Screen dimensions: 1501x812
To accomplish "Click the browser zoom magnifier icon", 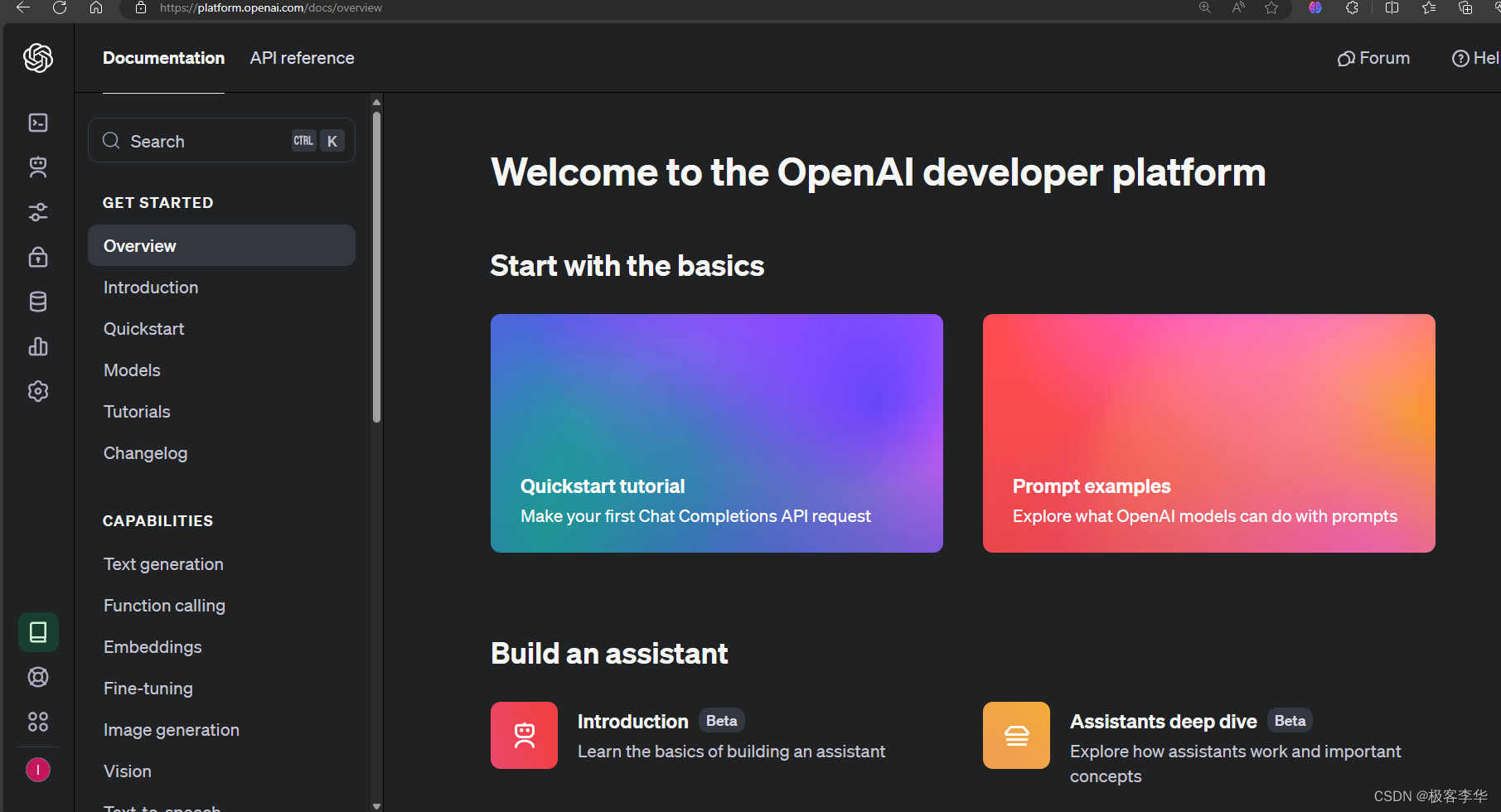I will [1205, 7].
